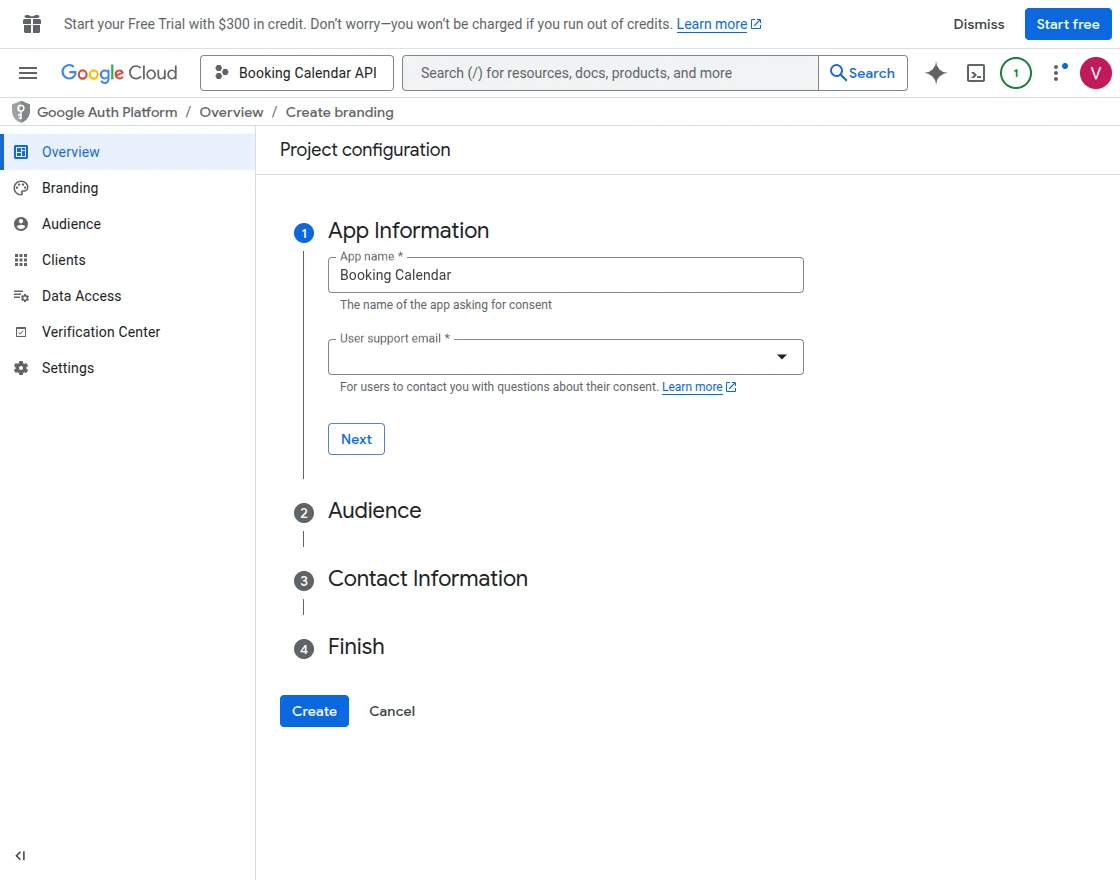1120x880 pixels.
Task: Open the notifications badge showing 1
Action: click(x=1016, y=73)
